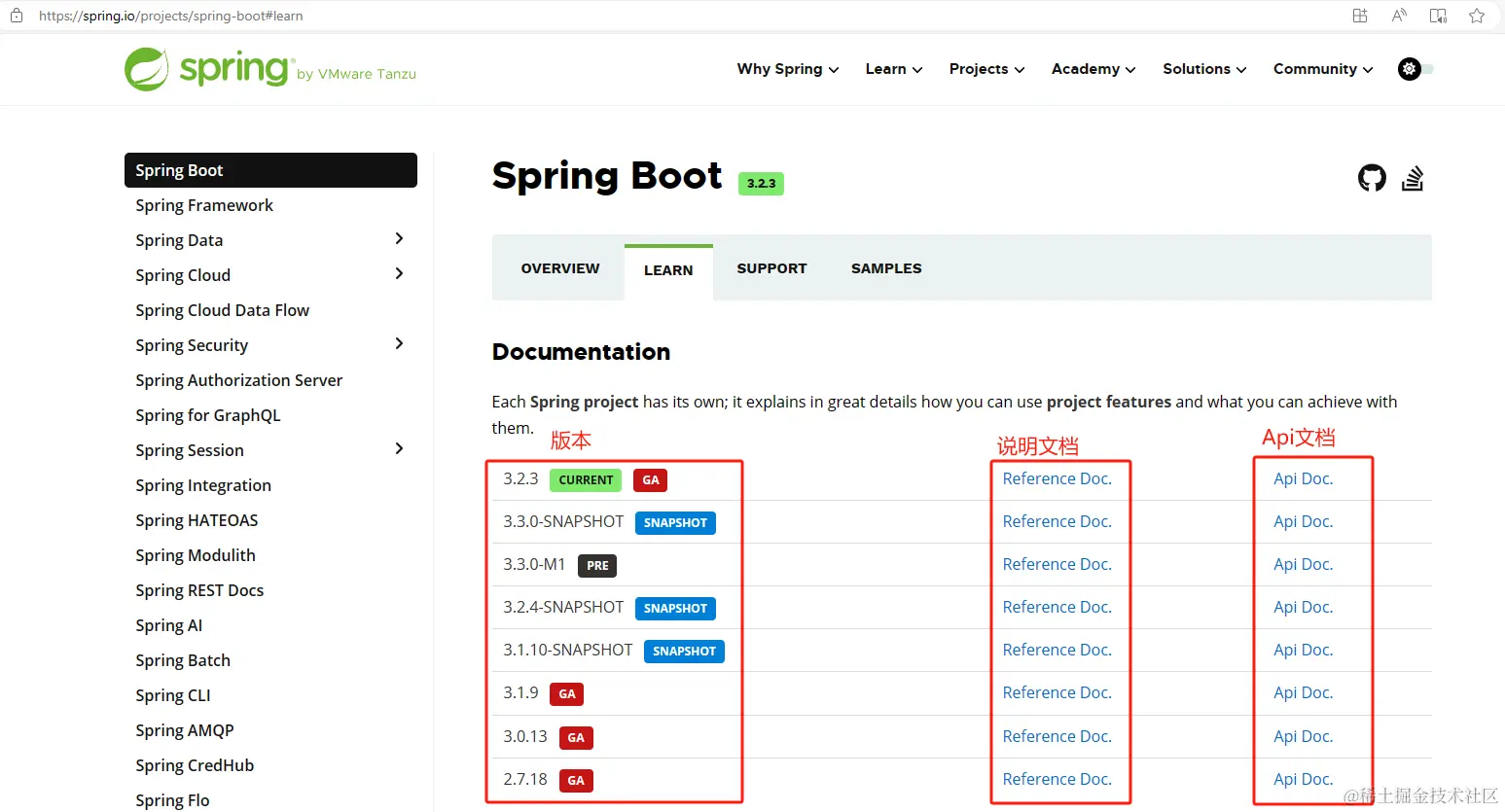Open Api Doc. for 3.1.10-SNAPSHOT
1505x812 pixels.
1303,650
